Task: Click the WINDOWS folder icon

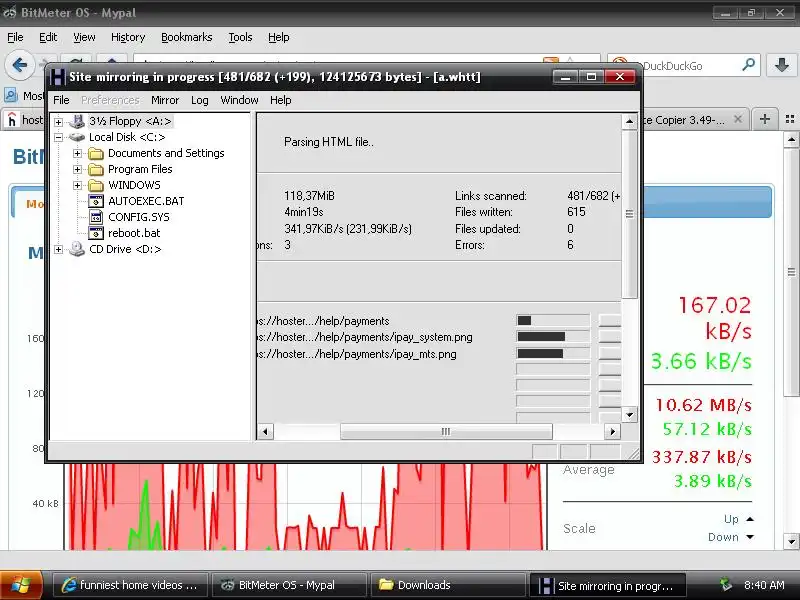Action: (96, 185)
